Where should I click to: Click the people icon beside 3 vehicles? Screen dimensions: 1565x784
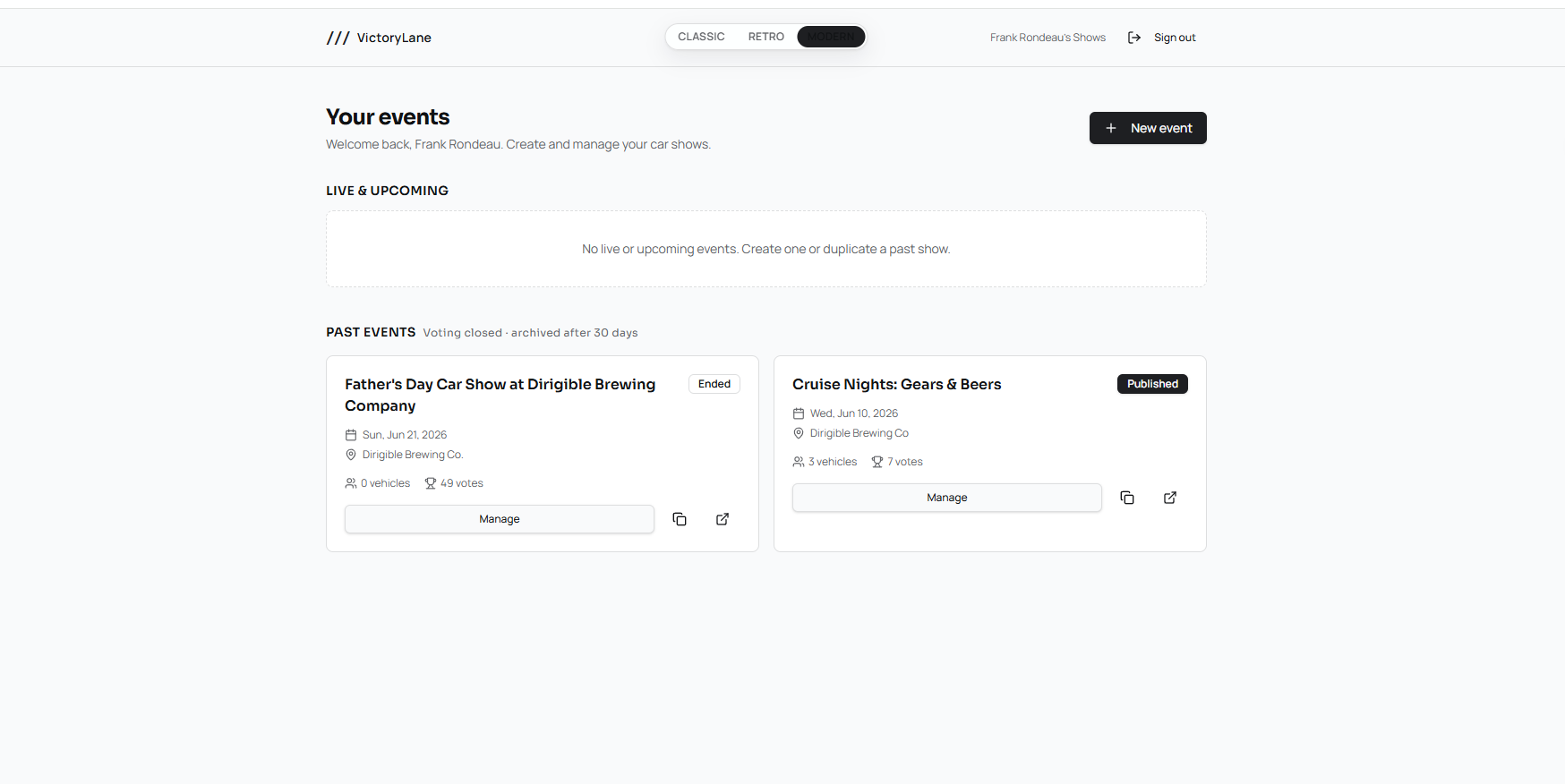point(799,462)
